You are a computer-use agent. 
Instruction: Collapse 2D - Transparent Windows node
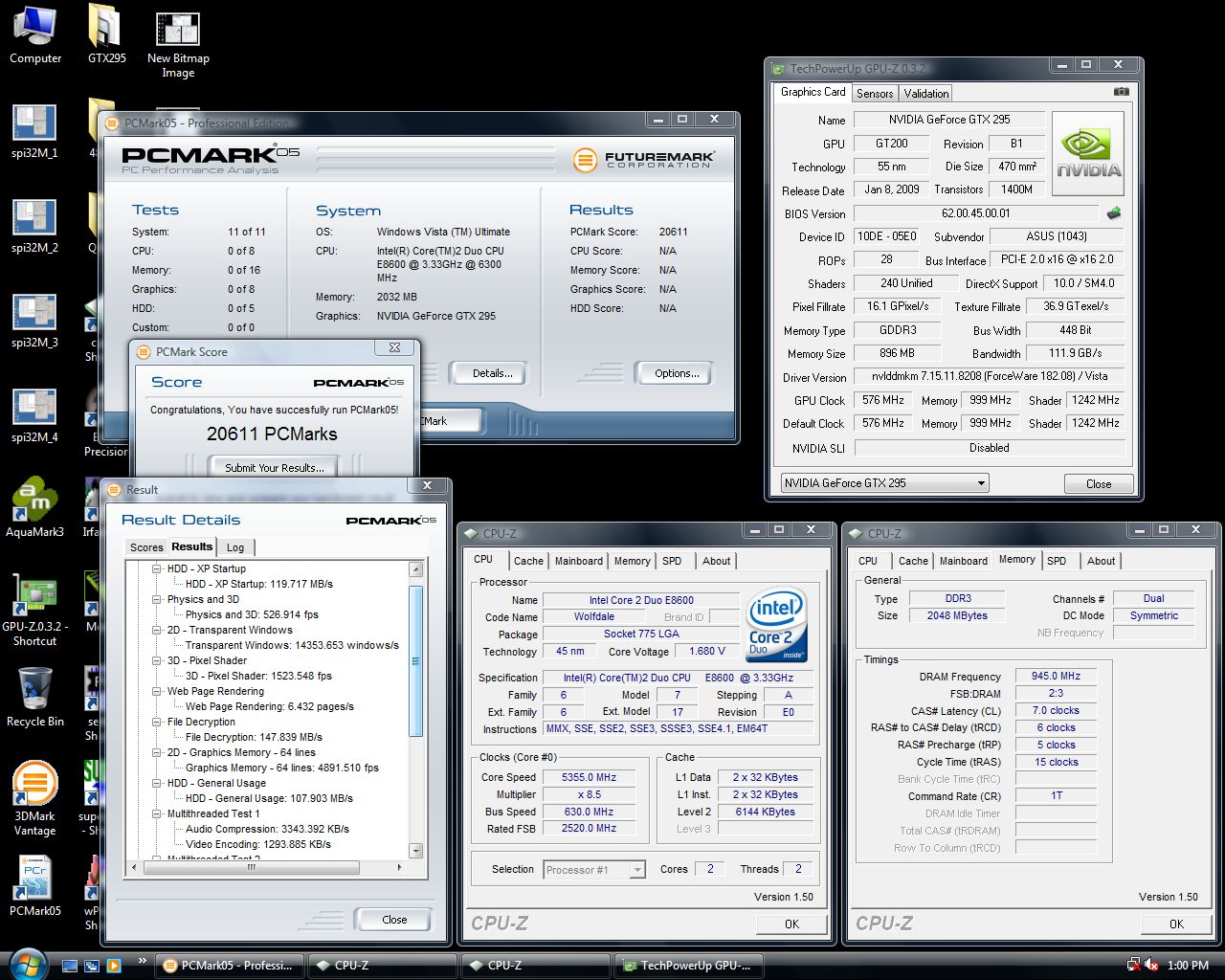pos(157,630)
